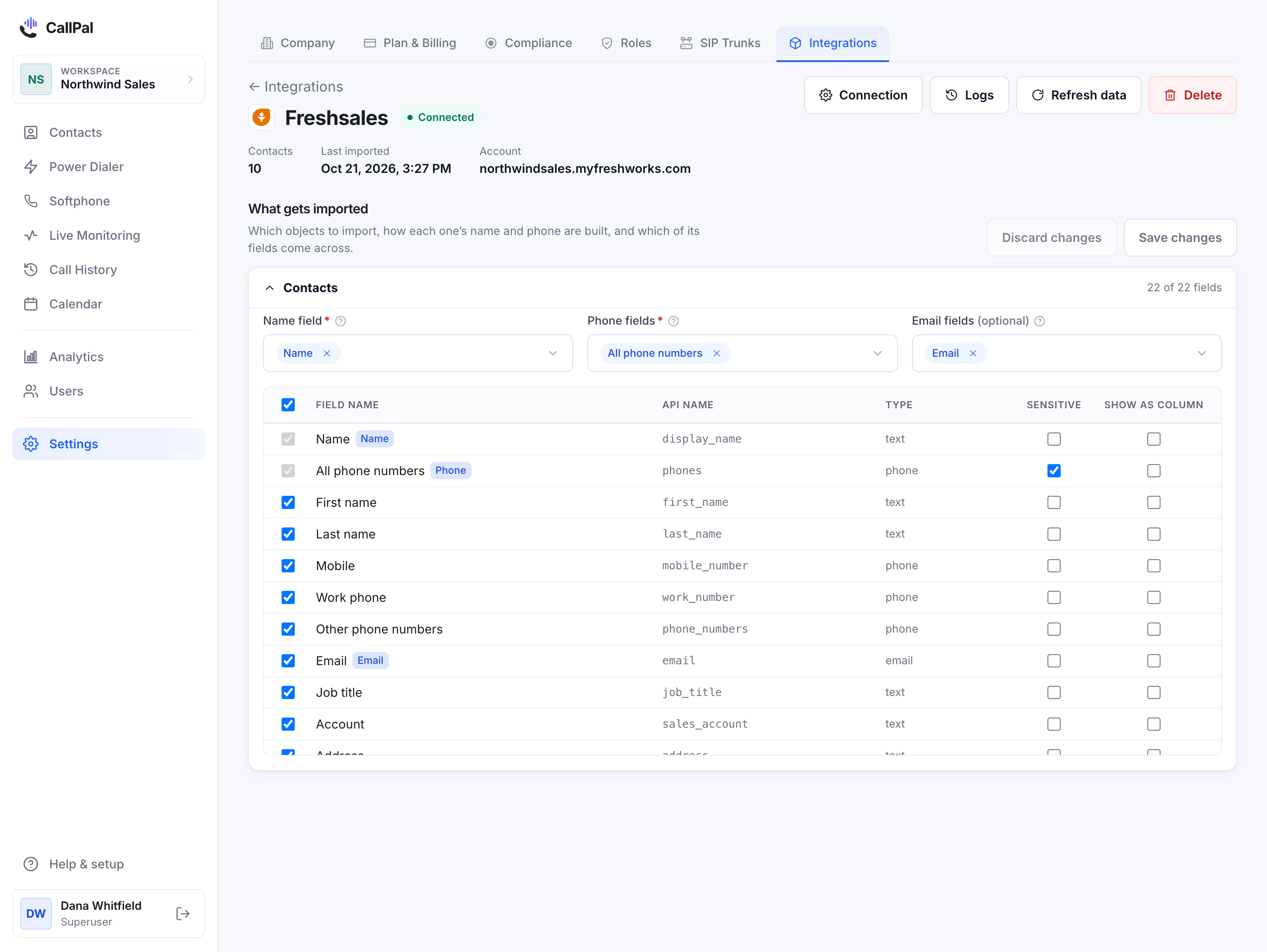
Task: Open the Calendar page
Action: coord(108,304)
